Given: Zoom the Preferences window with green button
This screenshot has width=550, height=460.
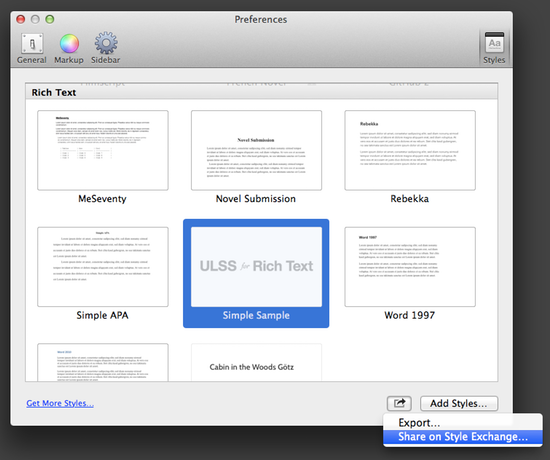Looking at the screenshot, I should [50, 19].
